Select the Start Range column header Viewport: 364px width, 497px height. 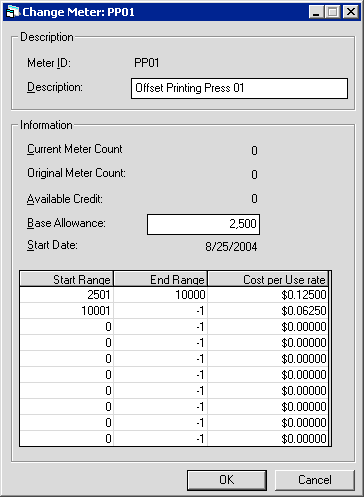click(x=67, y=279)
